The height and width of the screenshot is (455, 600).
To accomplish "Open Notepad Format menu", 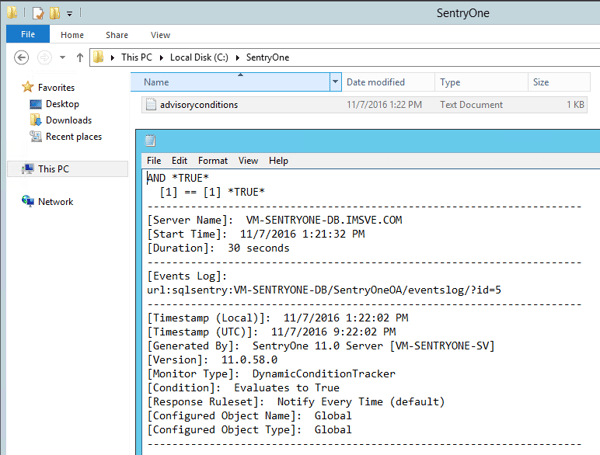I will (x=213, y=161).
